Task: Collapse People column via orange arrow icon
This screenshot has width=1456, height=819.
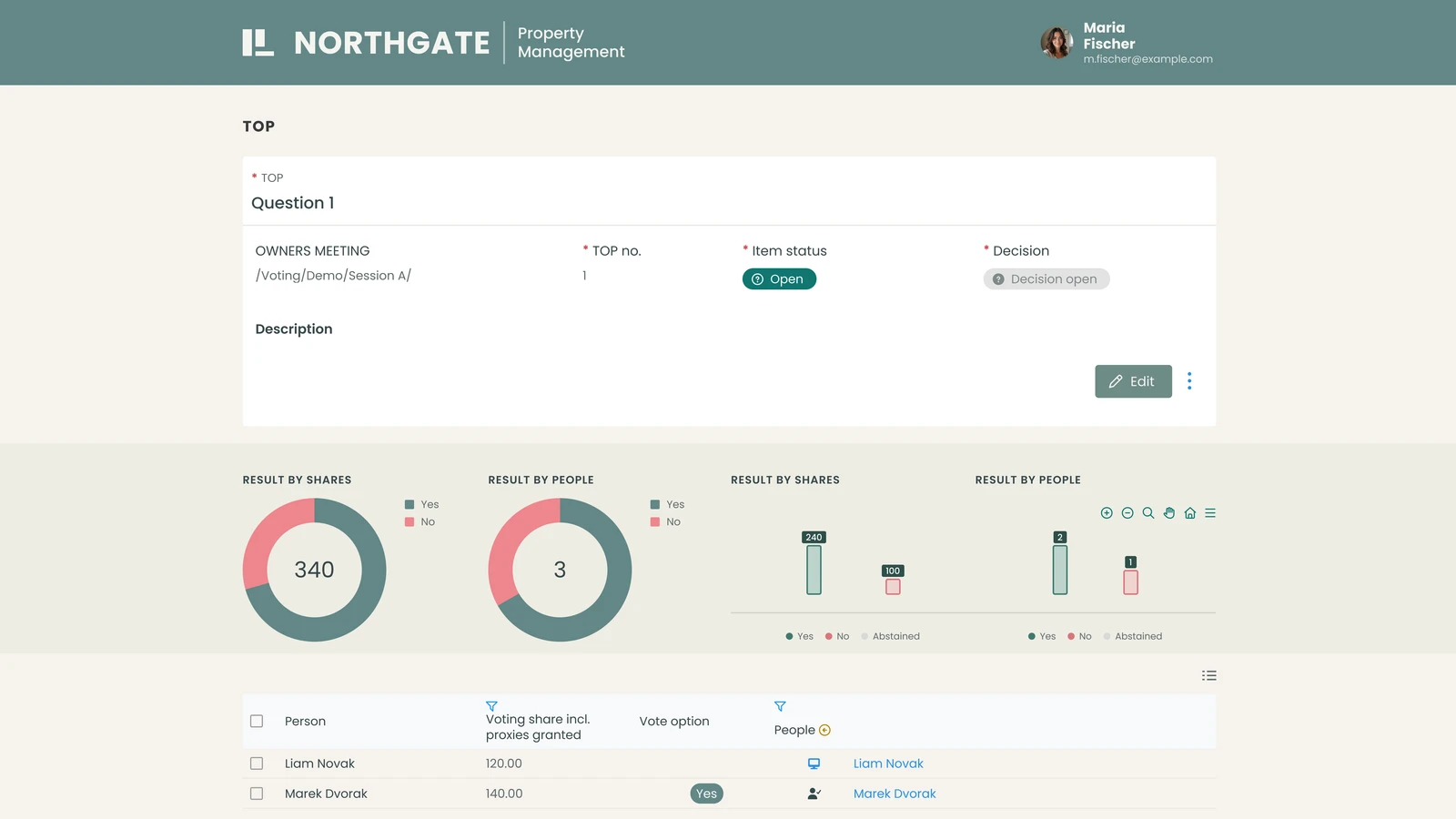Action: click(824, 730)
